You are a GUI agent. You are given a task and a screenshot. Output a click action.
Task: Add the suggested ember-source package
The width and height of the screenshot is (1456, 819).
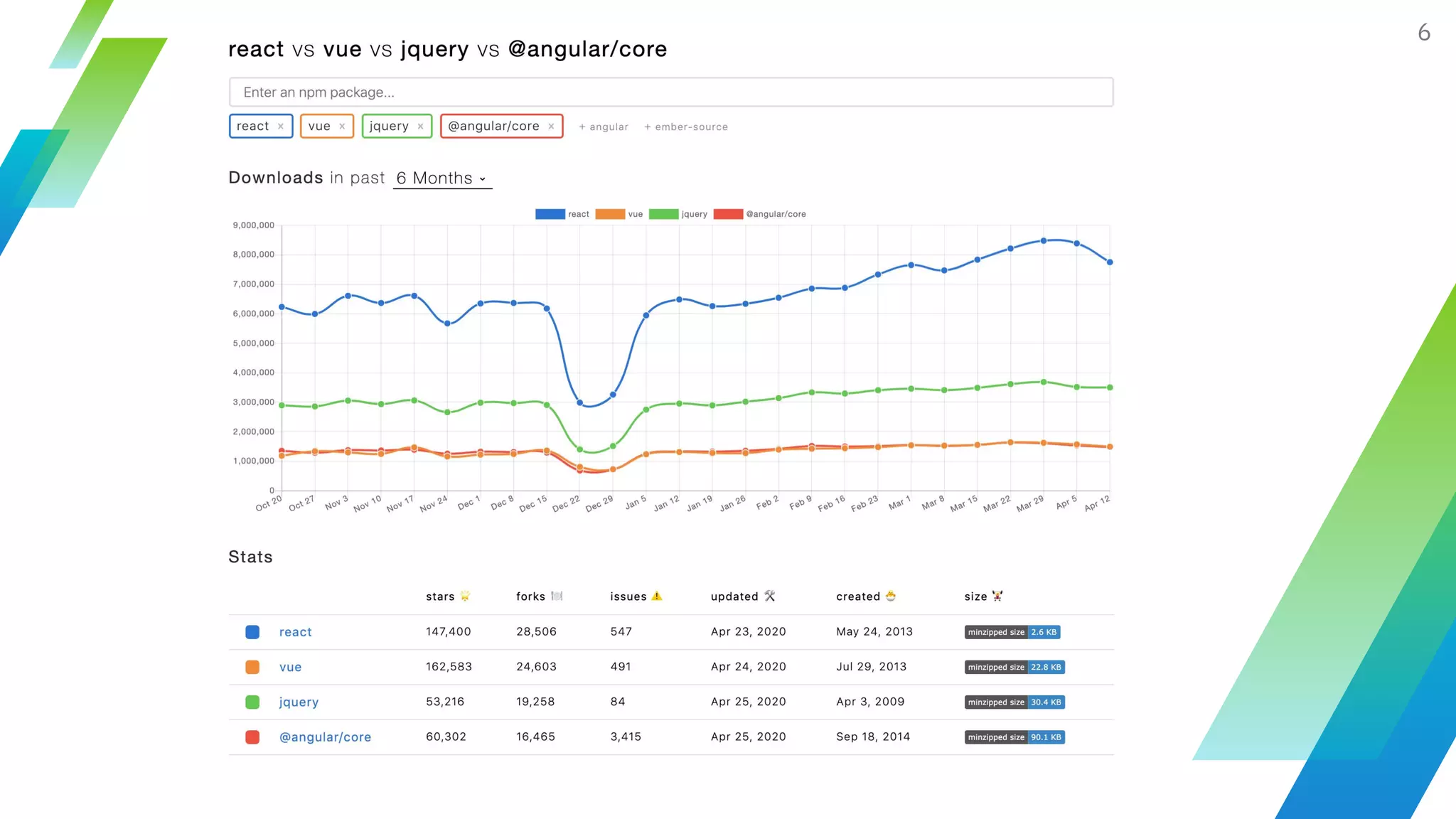click(x=686, y=127)
